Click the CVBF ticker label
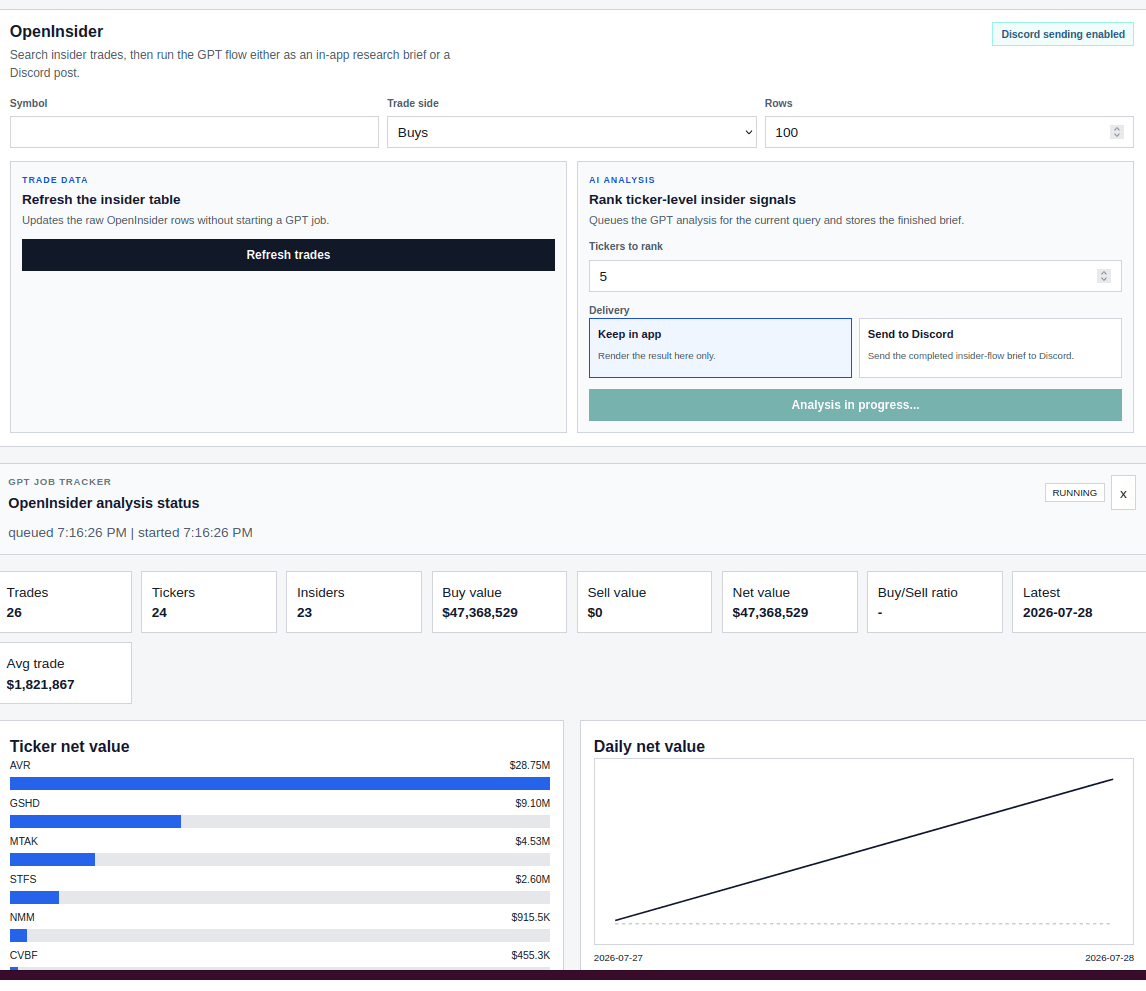Screen dimensions: 1146x991 point(23,955)
